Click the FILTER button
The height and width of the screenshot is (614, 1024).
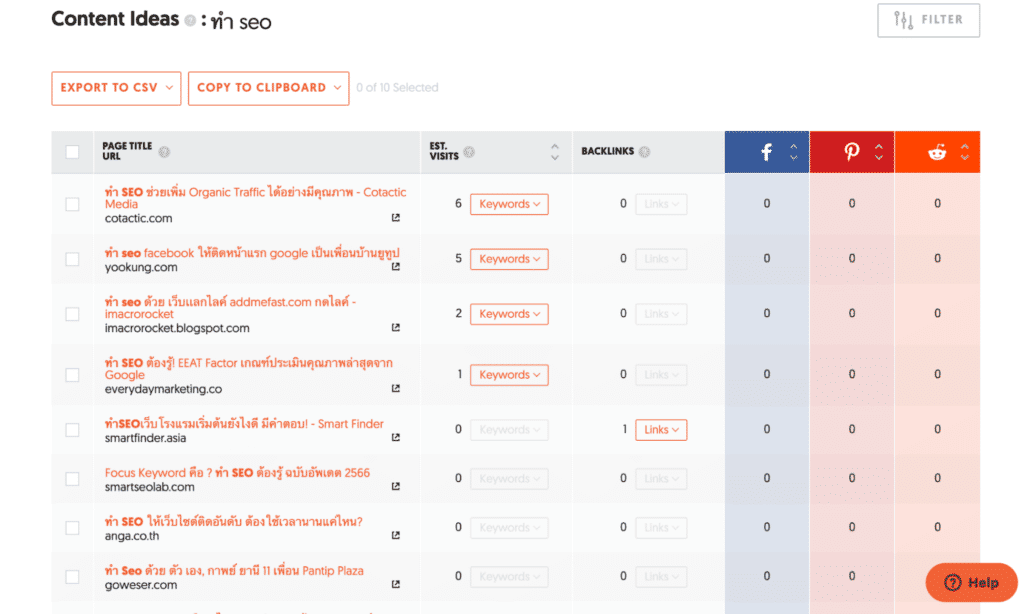(928, 20)
